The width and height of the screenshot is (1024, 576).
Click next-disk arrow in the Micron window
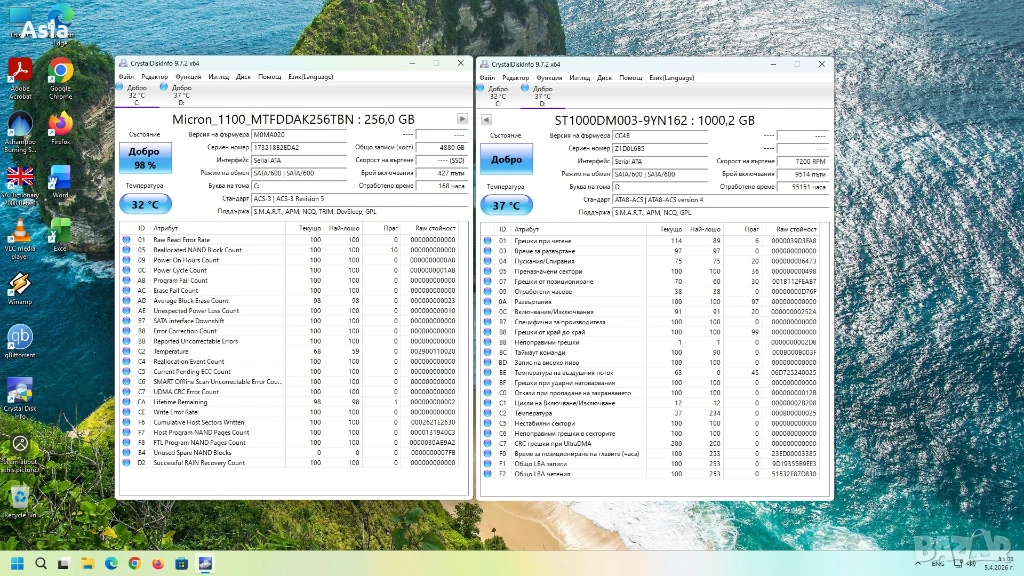pyautogui.click(x=462, y=118)
